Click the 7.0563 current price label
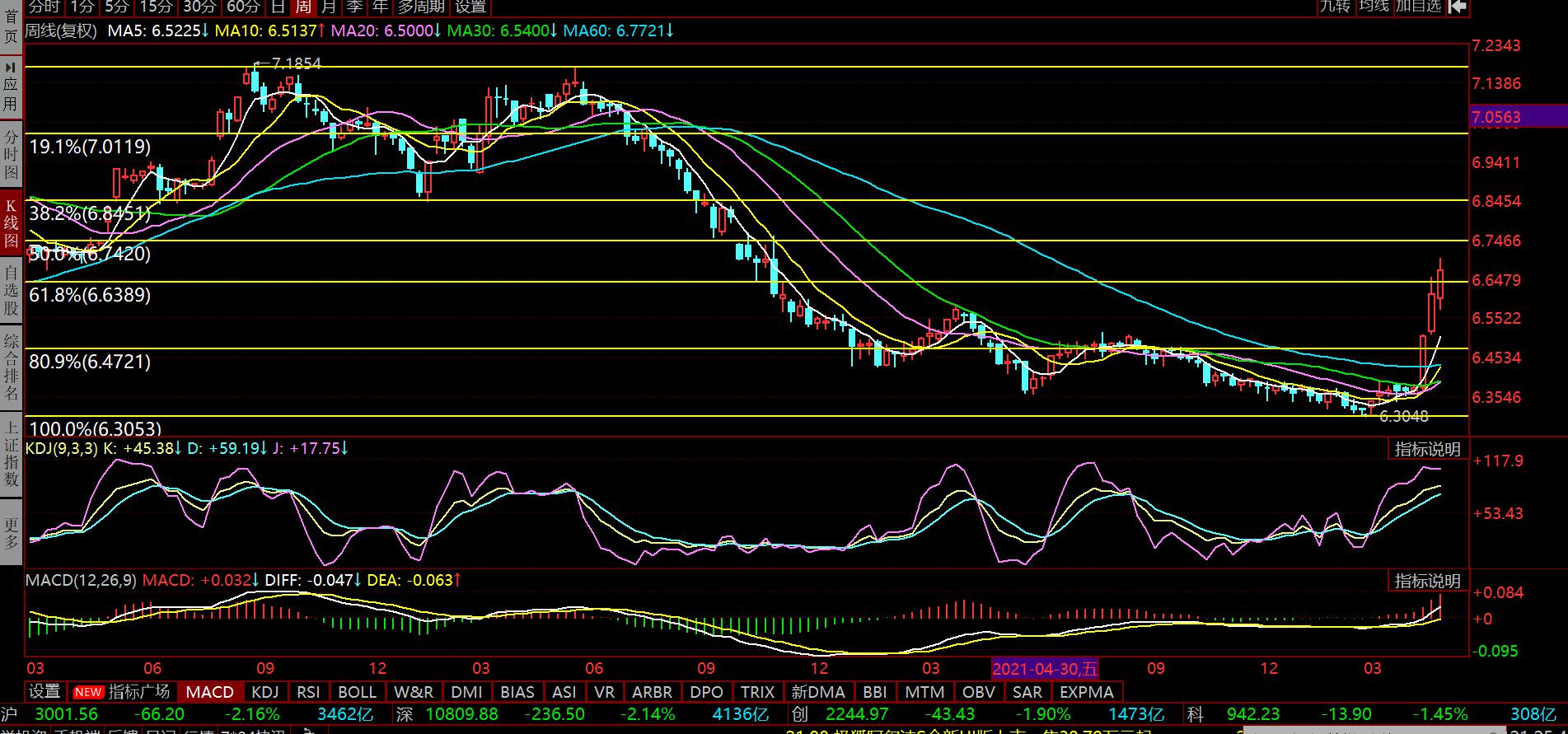The width and height of the screenshot is (1568, 734). (1496, 117)
